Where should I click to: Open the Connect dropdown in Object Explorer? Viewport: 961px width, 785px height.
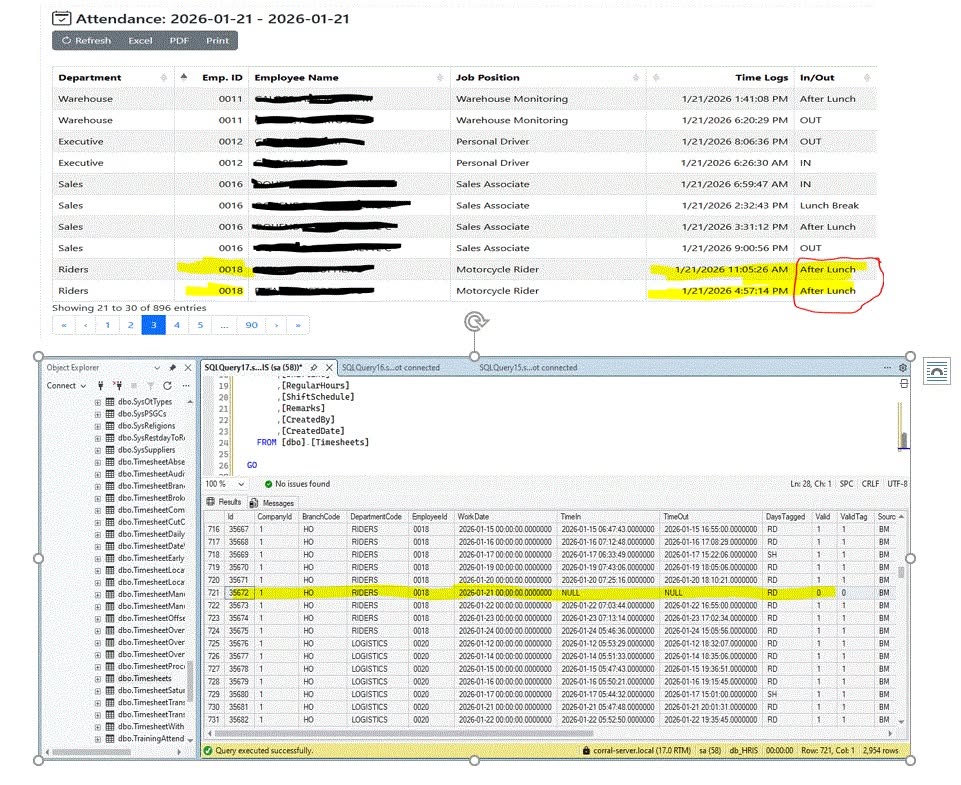[x=66, y=385]
